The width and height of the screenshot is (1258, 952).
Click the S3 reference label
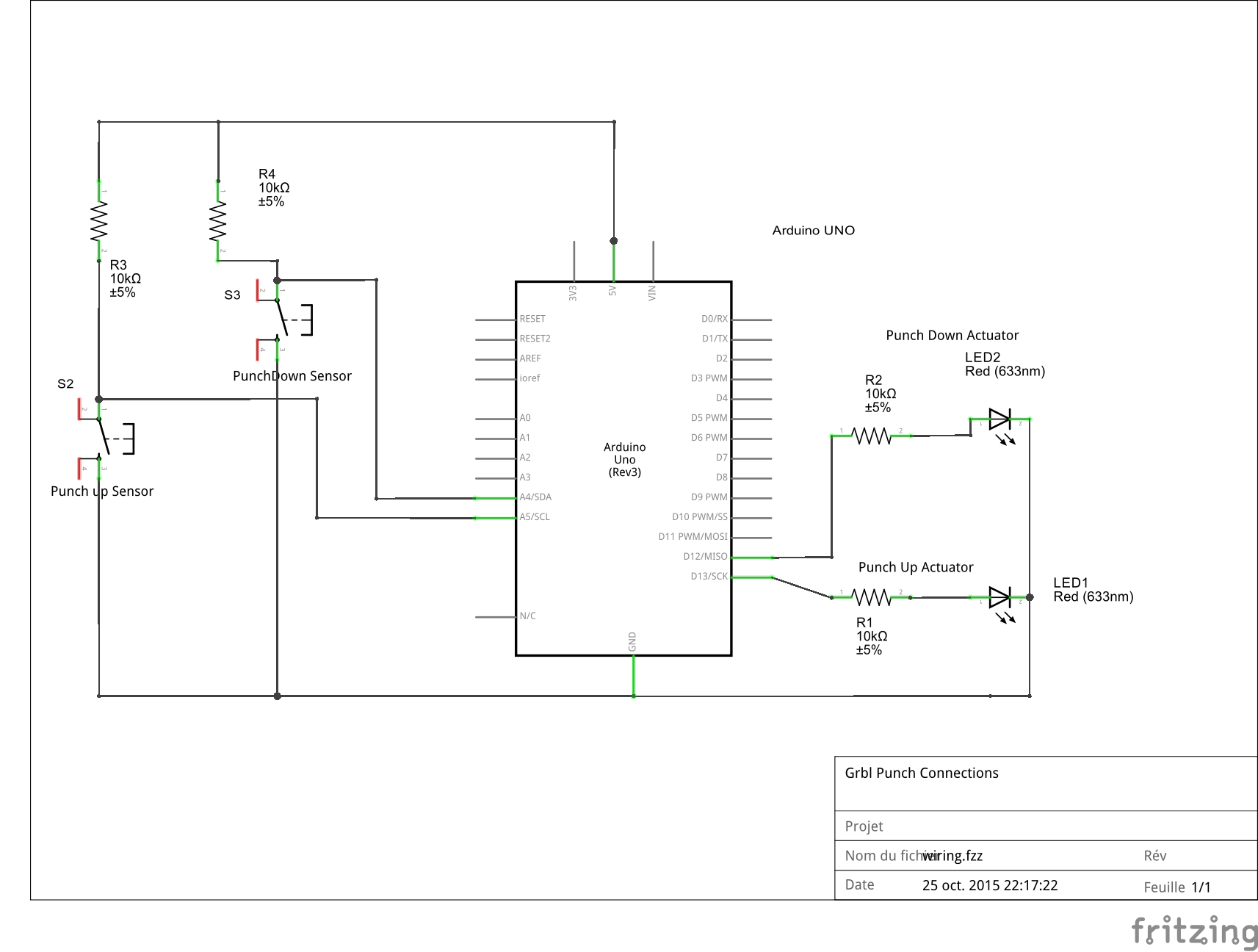[232, 295]
